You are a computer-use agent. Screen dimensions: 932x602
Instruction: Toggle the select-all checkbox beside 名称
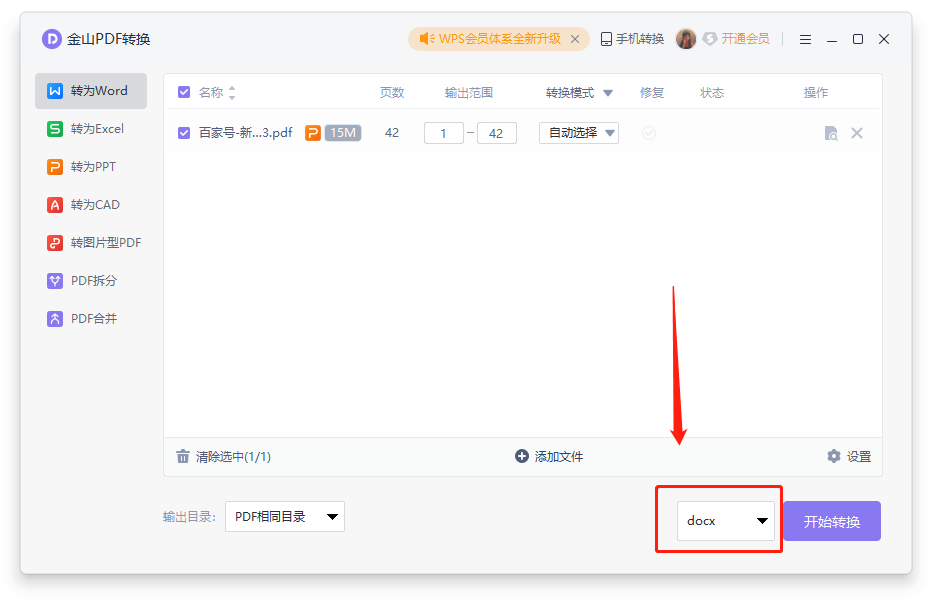[184, 92]
